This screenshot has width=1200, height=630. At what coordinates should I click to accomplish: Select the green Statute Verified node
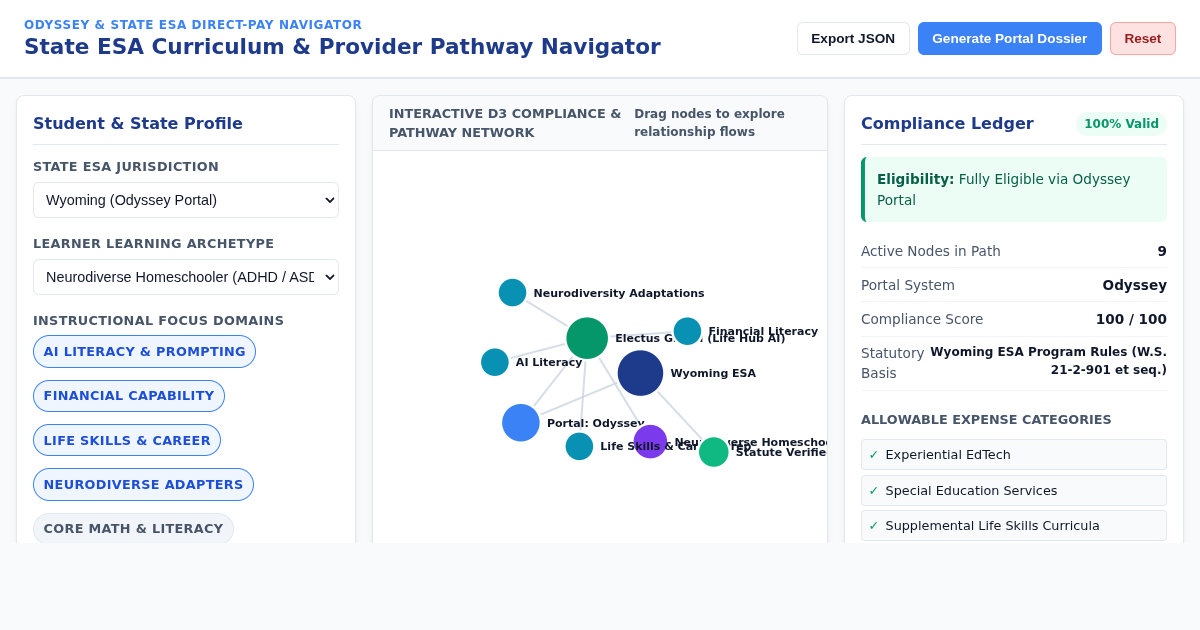[714, 452]
